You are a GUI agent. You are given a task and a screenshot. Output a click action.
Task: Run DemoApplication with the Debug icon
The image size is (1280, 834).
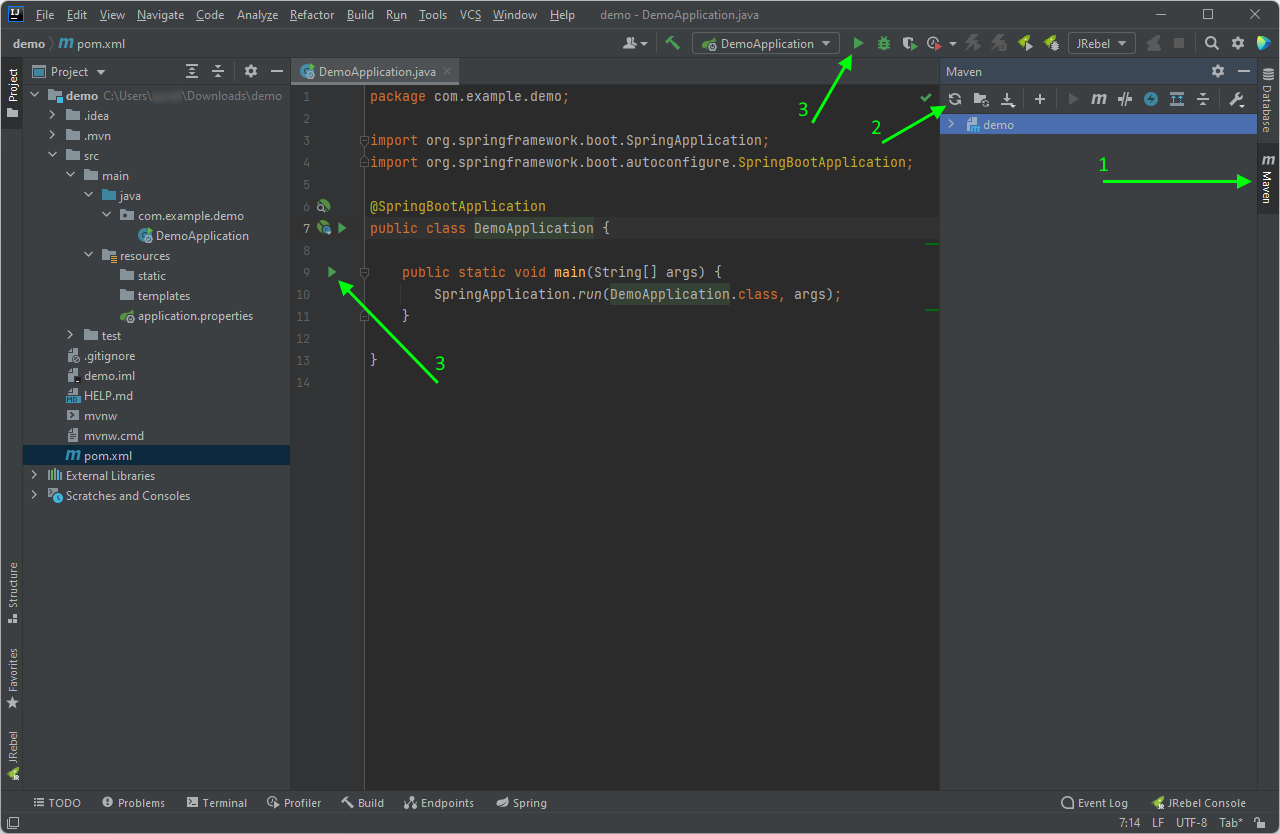click(882, 43)
